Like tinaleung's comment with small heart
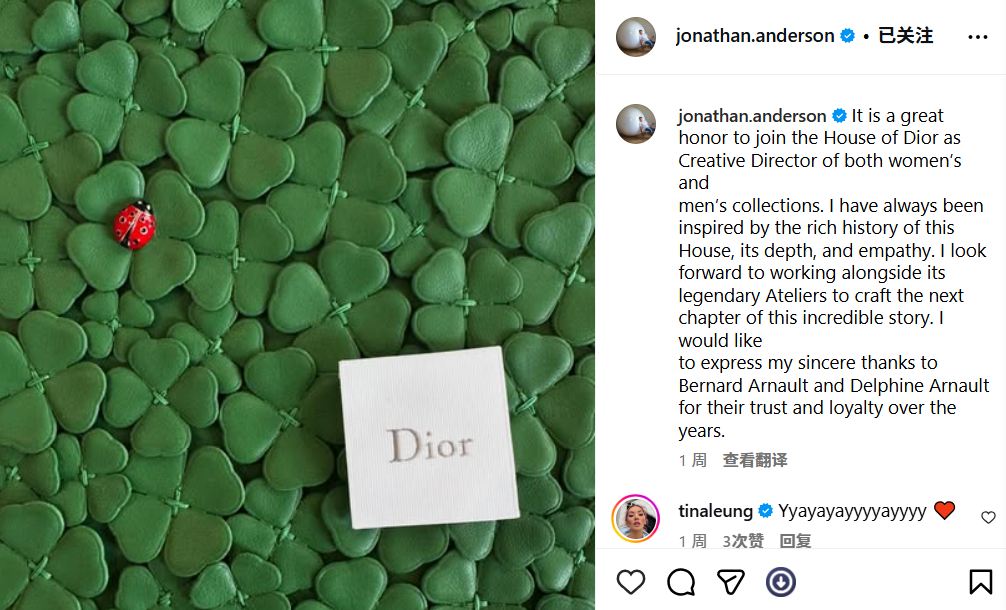This screenshot has height=610, width=1006. pyautogui.click(x=988, y=517)
